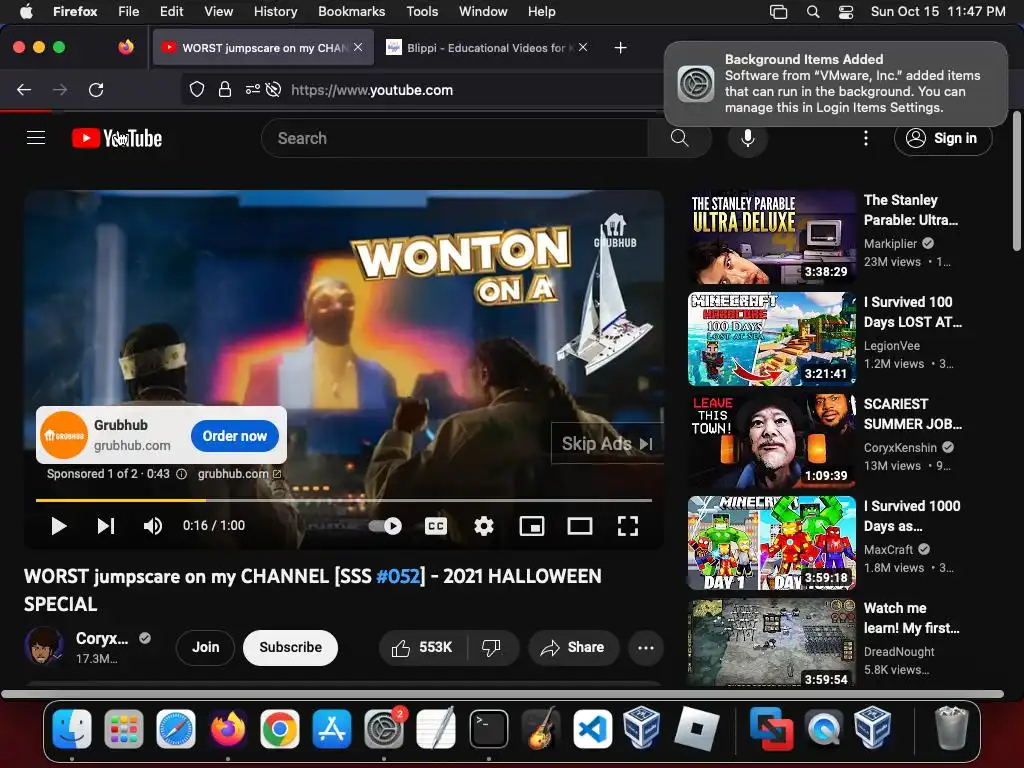Click the Sign in button

coord(942,138)
